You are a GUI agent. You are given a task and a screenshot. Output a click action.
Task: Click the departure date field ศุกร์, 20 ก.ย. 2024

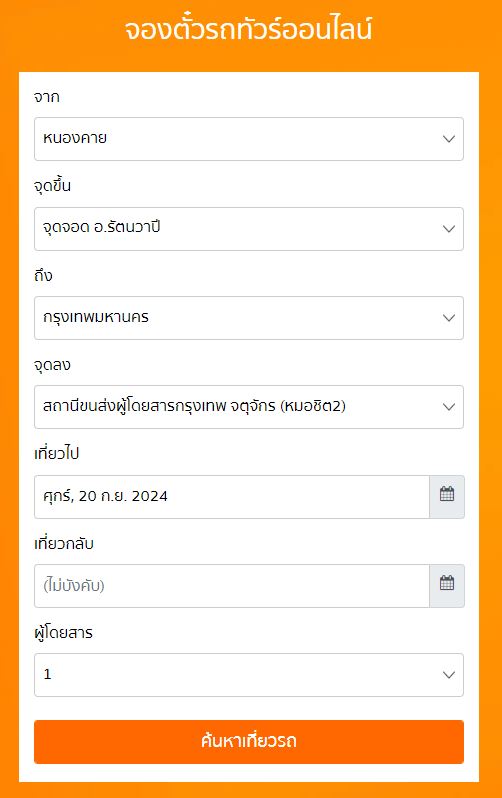point(232,497)
